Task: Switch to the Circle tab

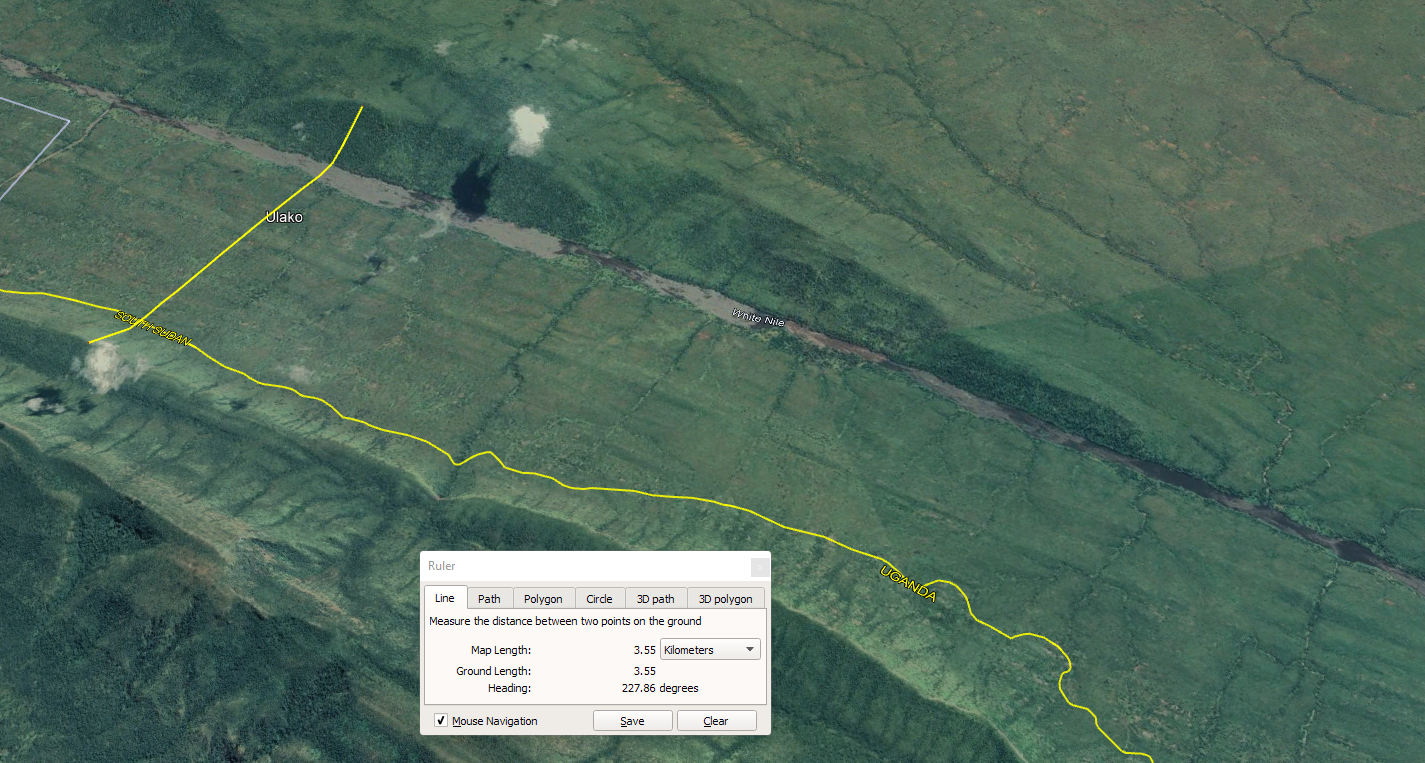Action: (599, 599)
